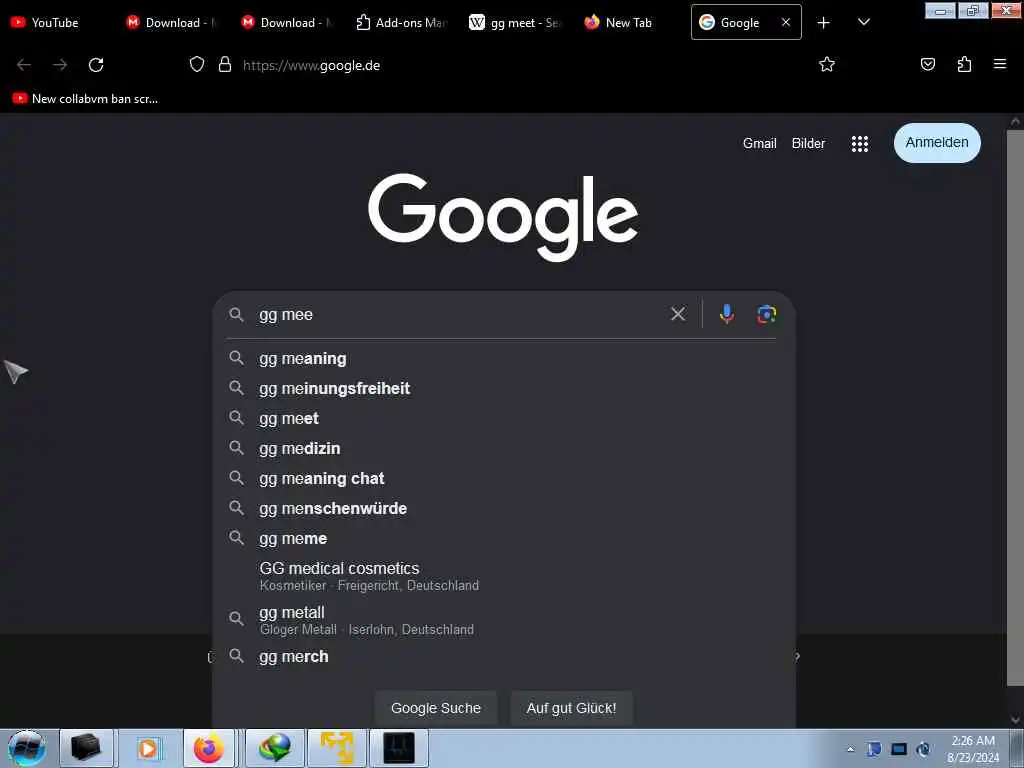
Task: Open tracking protection shield icon
Action: click(197, 65)
